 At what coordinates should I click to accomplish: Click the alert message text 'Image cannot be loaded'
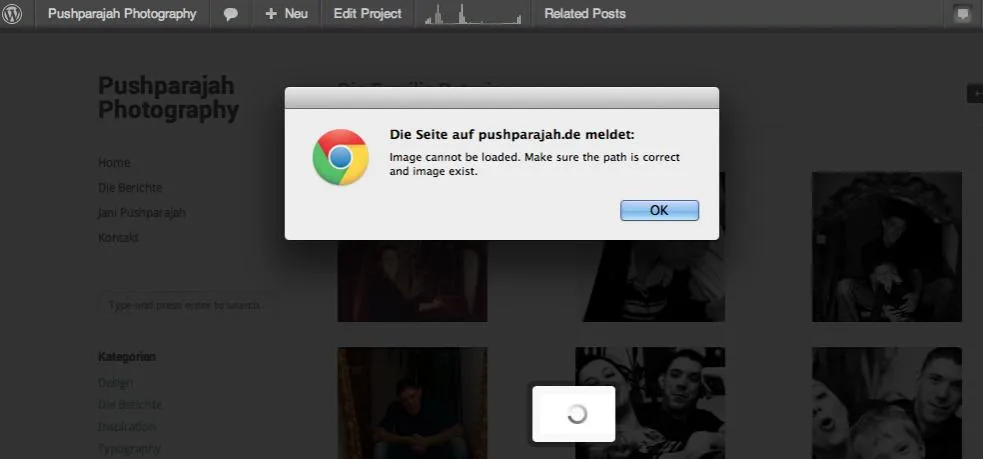455,157
